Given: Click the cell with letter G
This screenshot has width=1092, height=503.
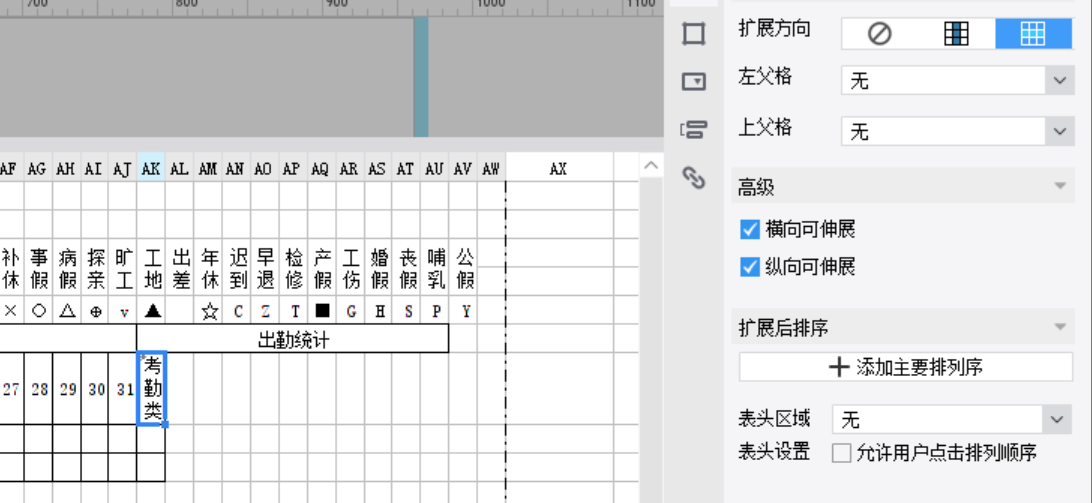Looking at the screenshot, I should 350,312.
